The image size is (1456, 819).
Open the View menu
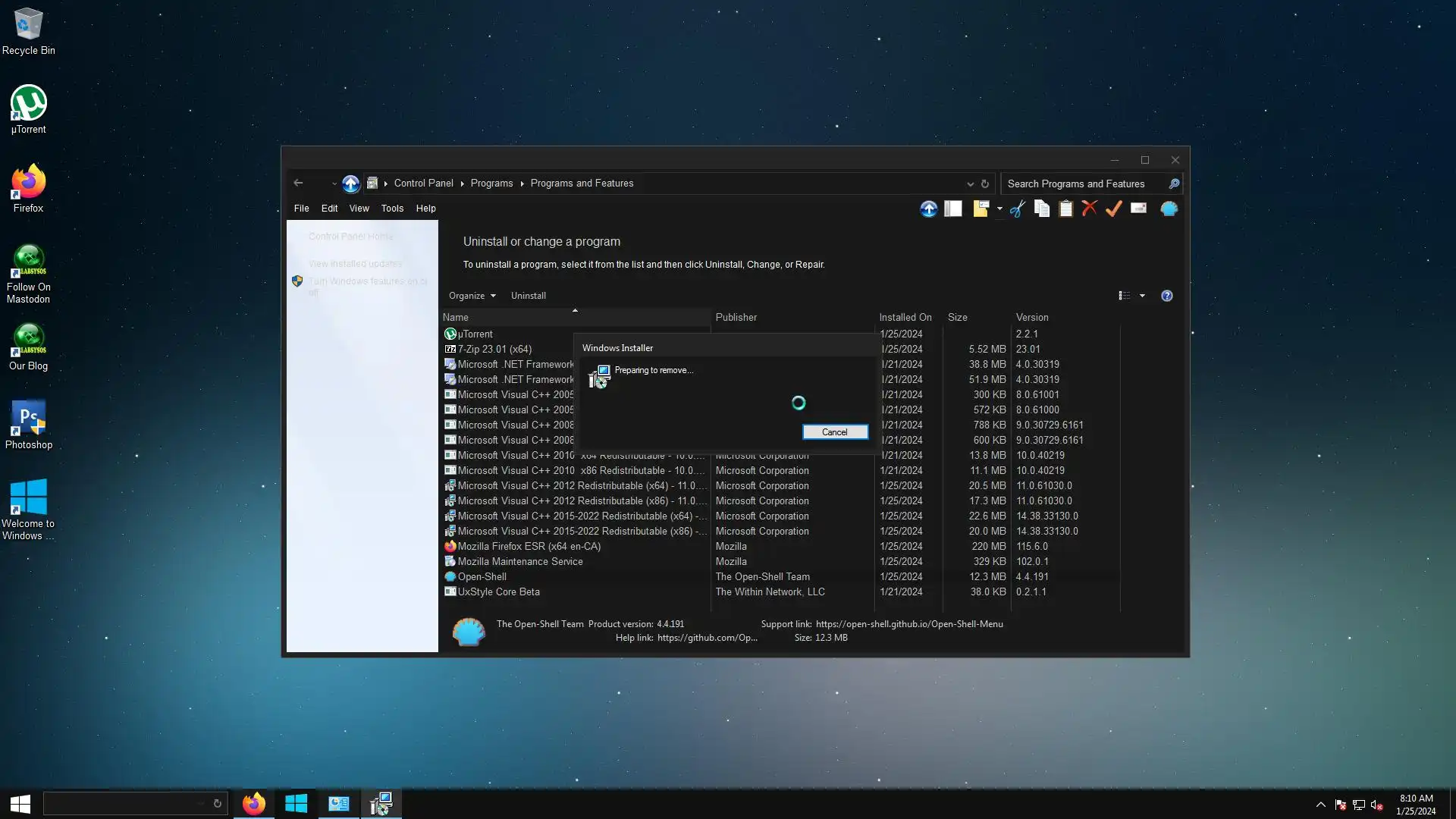(x=359, y=209)
